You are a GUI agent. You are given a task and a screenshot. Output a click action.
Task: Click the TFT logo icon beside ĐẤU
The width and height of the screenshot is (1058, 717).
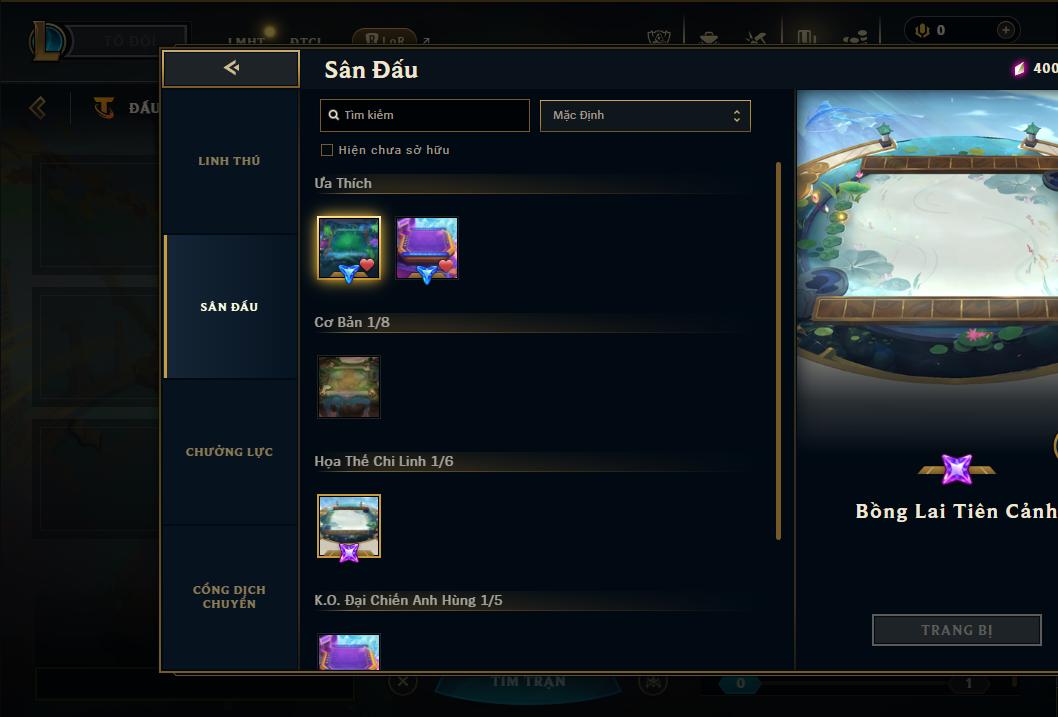tap(104, 107)
